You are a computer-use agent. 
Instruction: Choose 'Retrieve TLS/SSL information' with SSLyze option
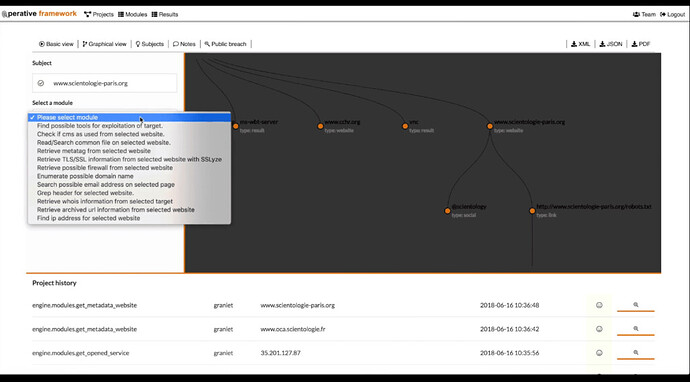129,159
